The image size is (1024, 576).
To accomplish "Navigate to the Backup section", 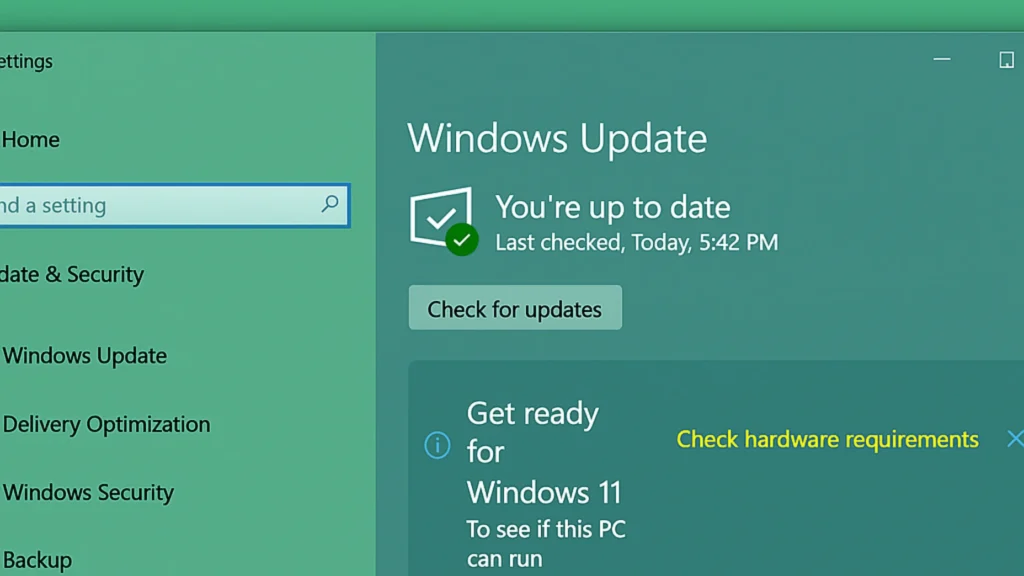I will (37, 560).
